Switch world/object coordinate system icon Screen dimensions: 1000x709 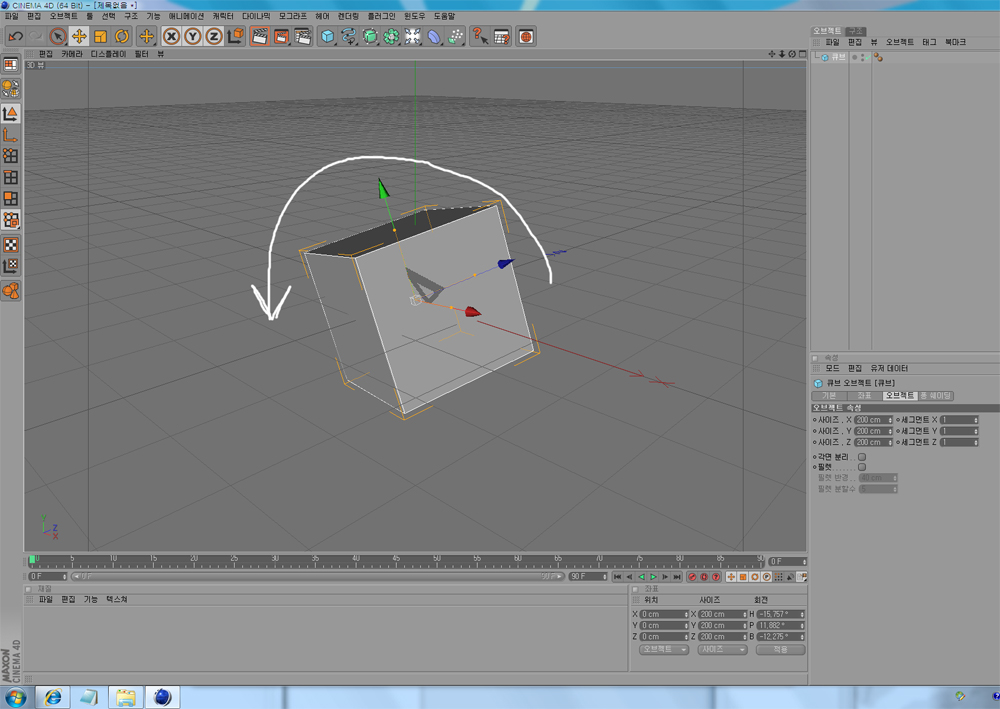pyautogui.click(x=235, y=36)
